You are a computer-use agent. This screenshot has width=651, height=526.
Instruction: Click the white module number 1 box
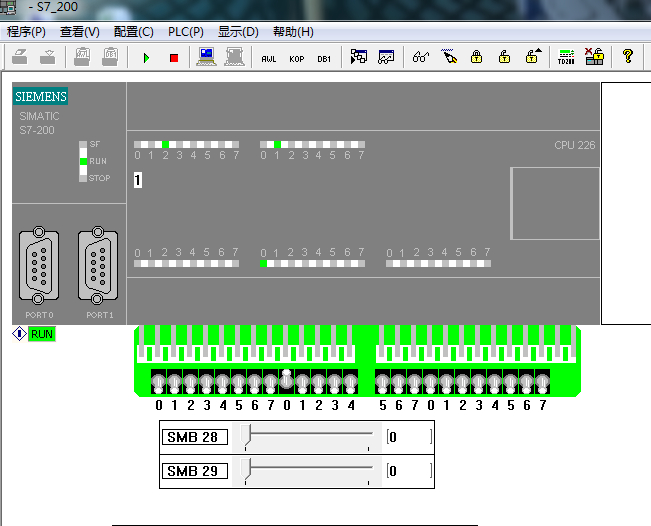click(138, 180)
